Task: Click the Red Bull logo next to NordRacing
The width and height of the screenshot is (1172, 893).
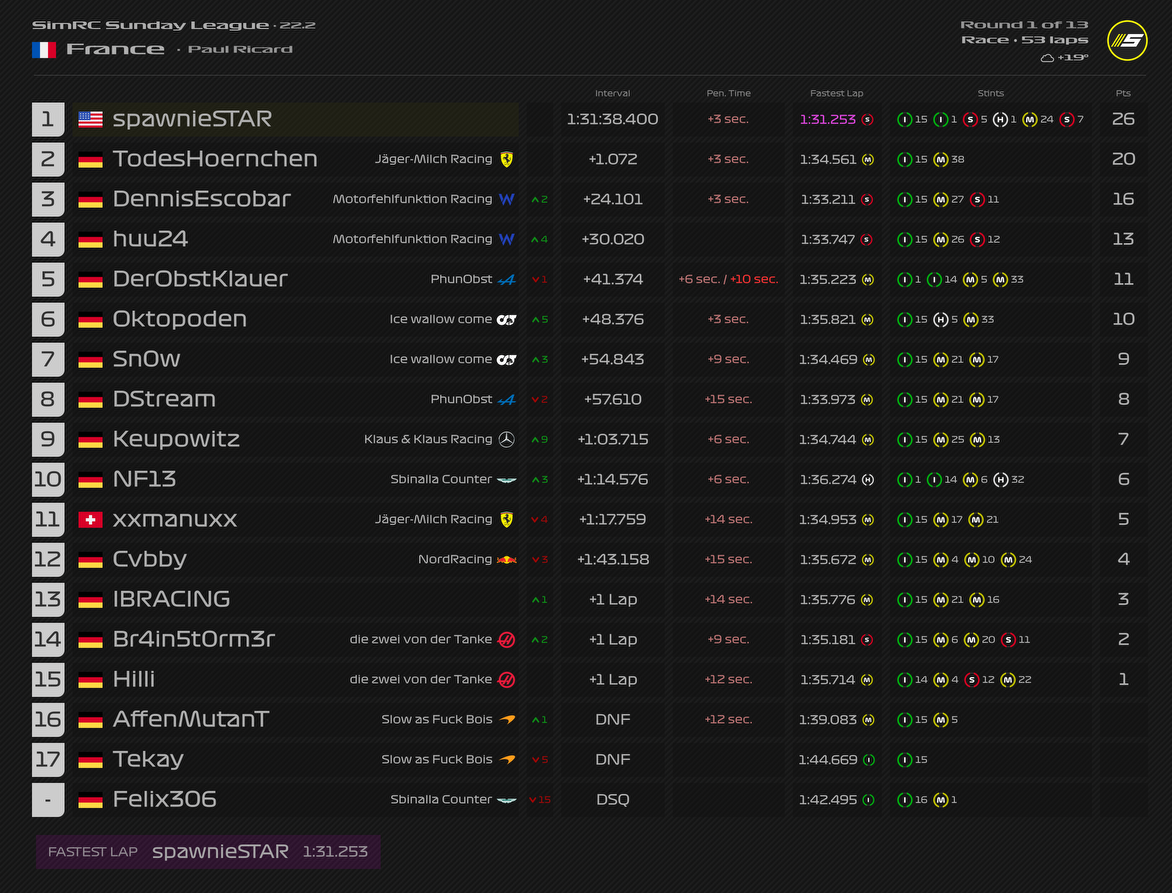Action: 507,559
